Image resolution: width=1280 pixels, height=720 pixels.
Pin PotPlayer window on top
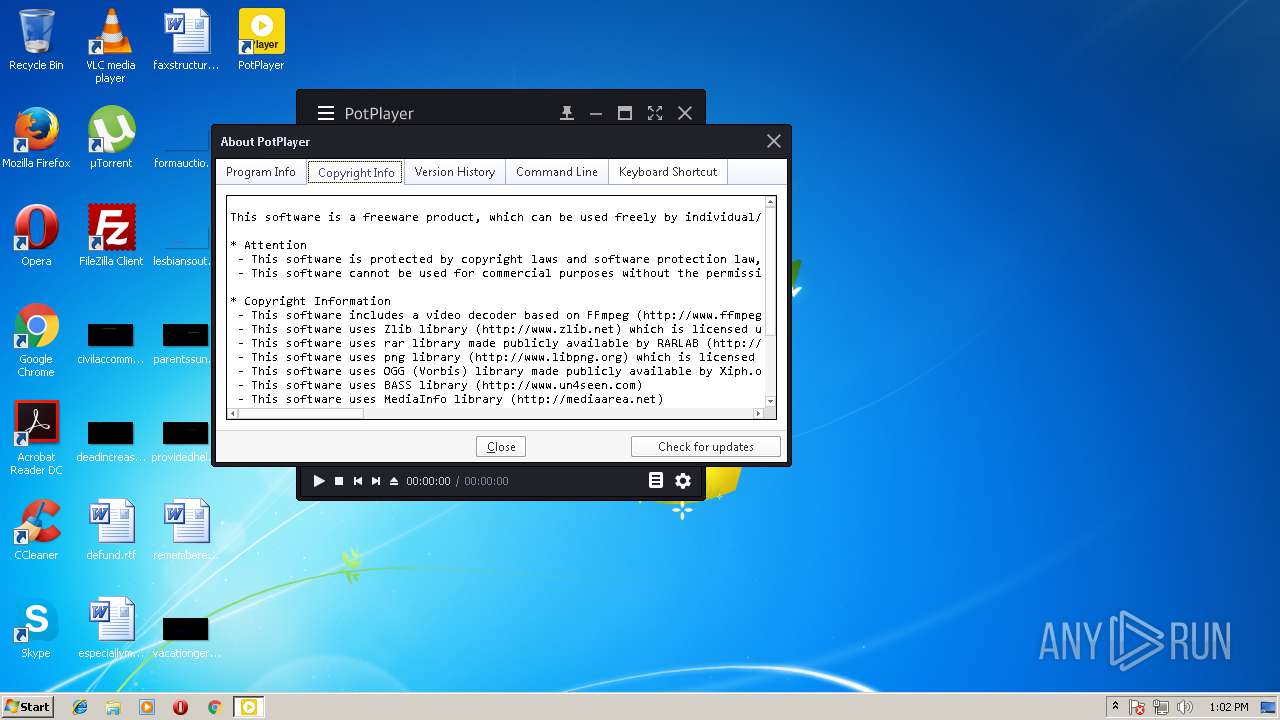(567, 113)
